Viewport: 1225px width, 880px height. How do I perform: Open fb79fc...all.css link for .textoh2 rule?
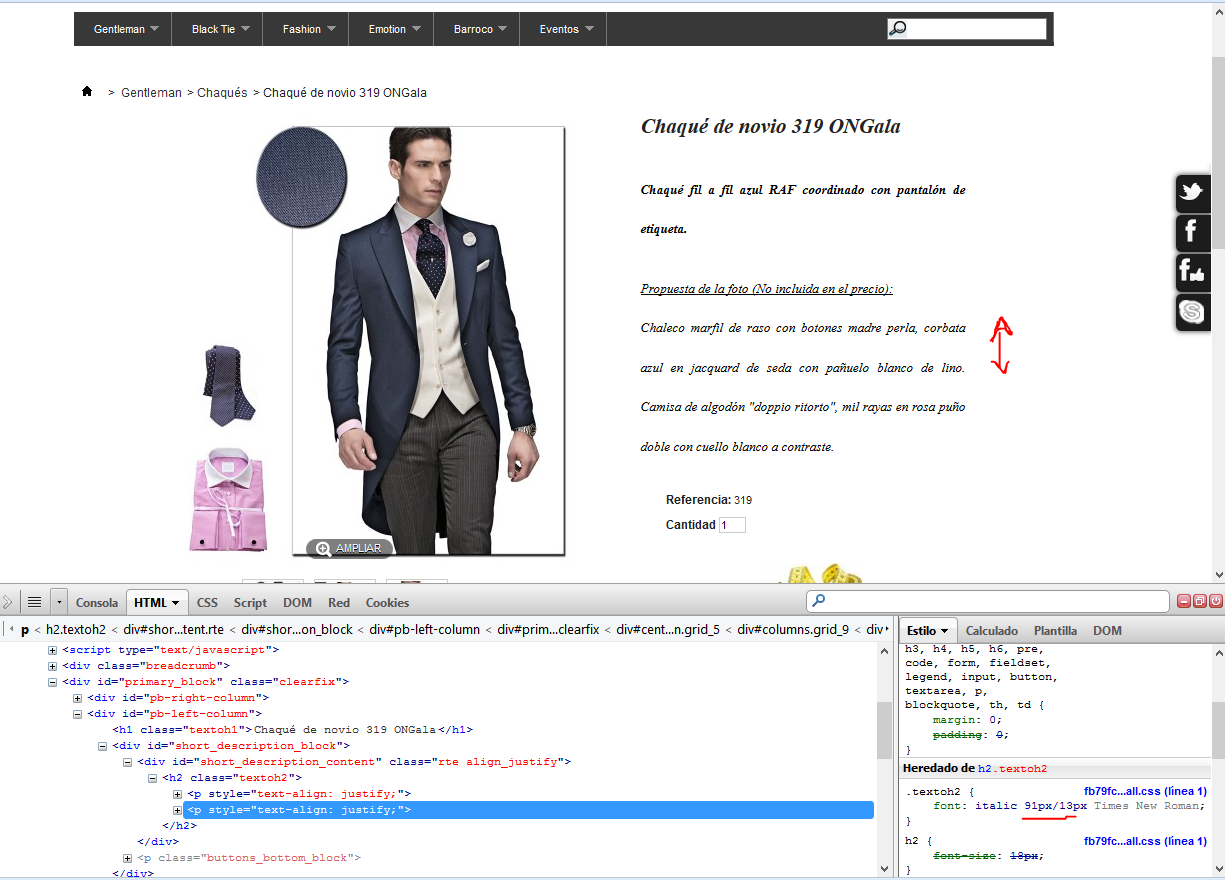[1145, 791]
